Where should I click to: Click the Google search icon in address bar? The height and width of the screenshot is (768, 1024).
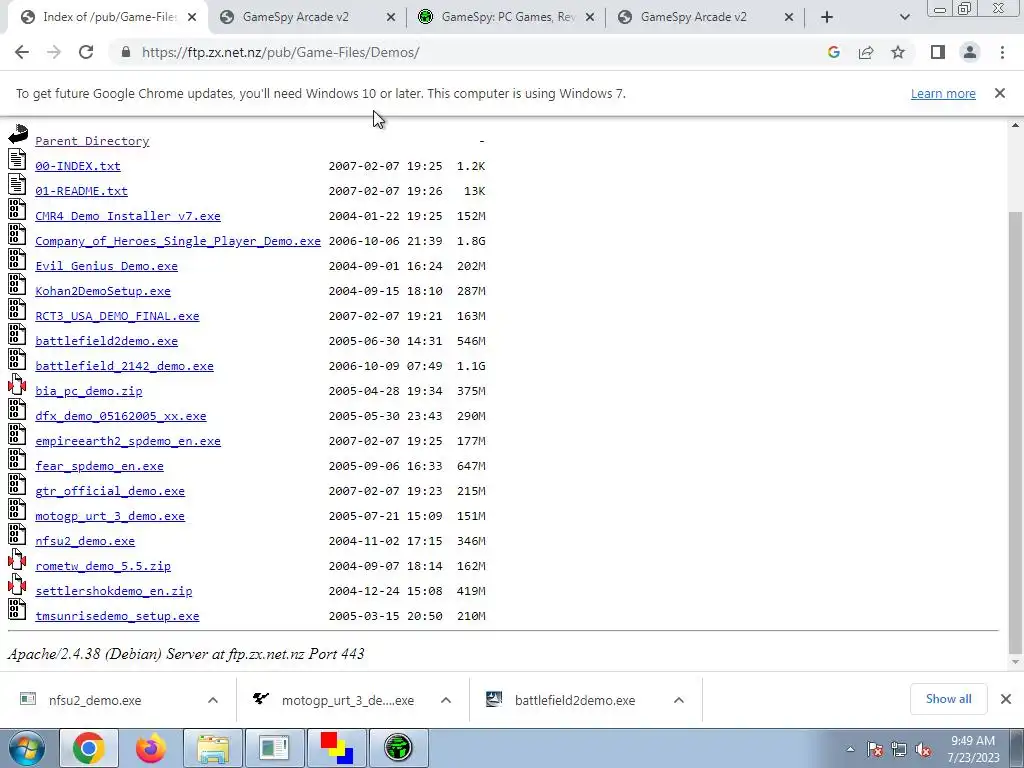click(833, 52)
